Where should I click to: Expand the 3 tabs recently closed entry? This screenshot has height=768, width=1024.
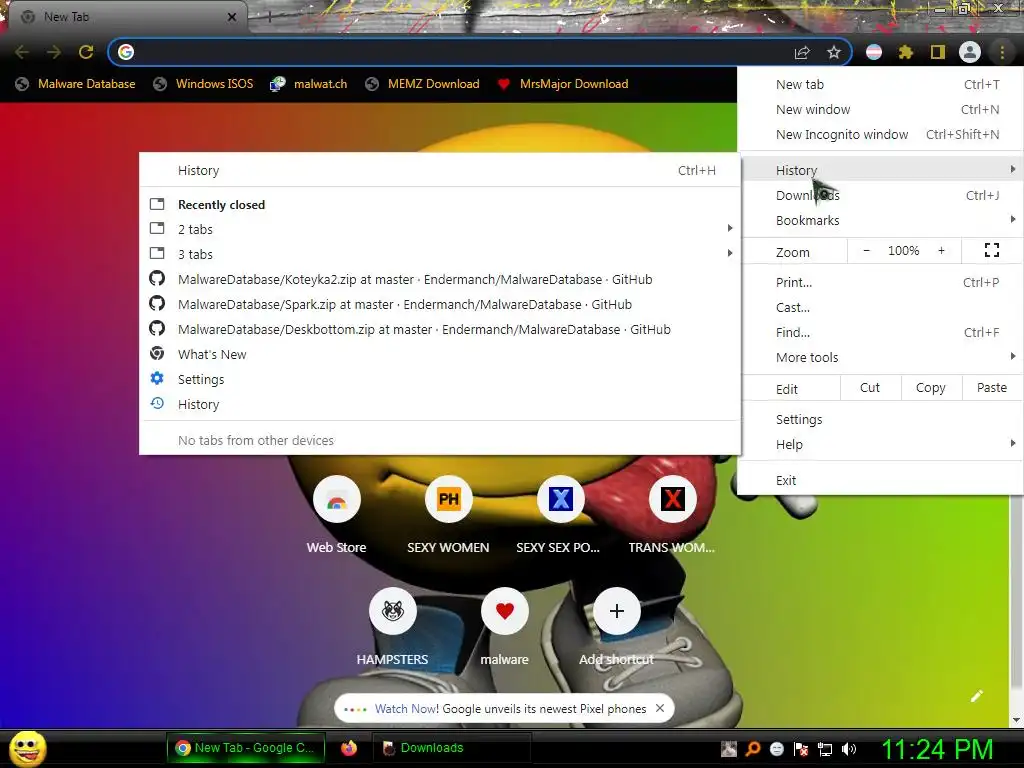click(441, 254)
